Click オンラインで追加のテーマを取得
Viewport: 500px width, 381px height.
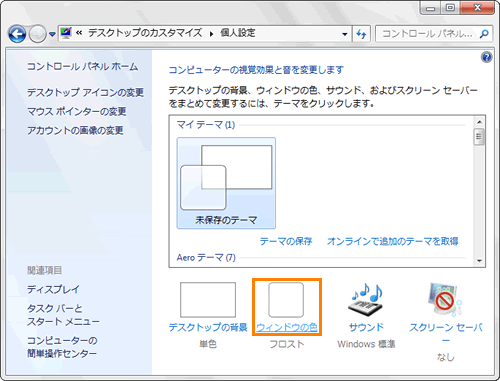tap(393, 241)
